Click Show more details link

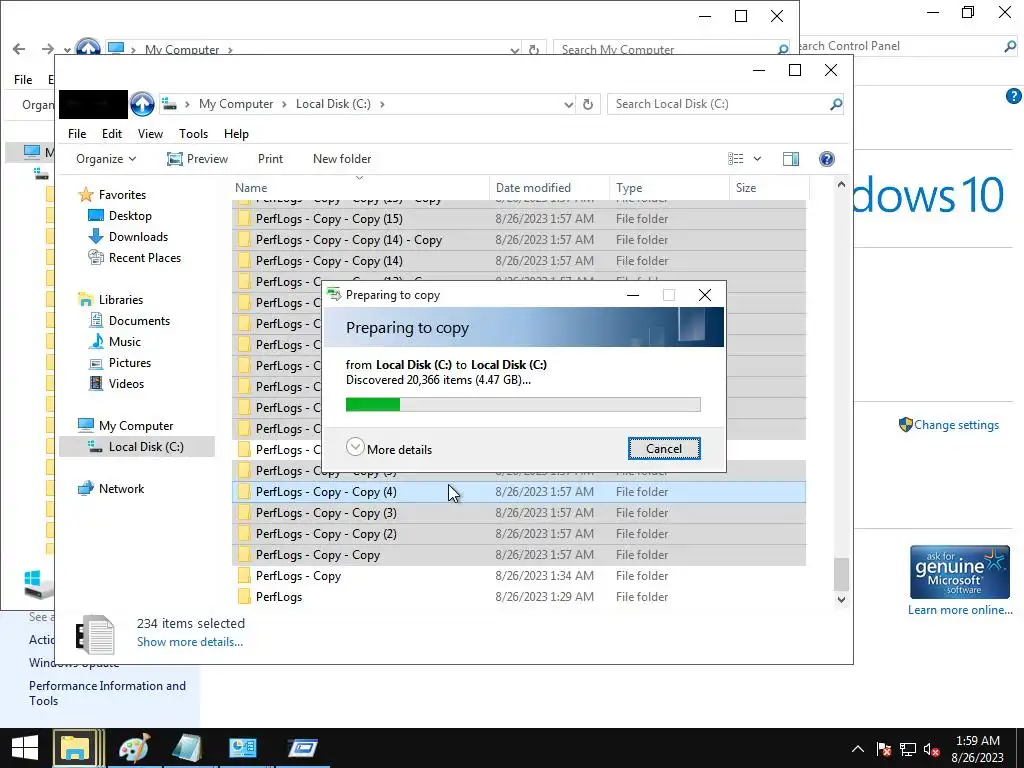pos(190,642)
